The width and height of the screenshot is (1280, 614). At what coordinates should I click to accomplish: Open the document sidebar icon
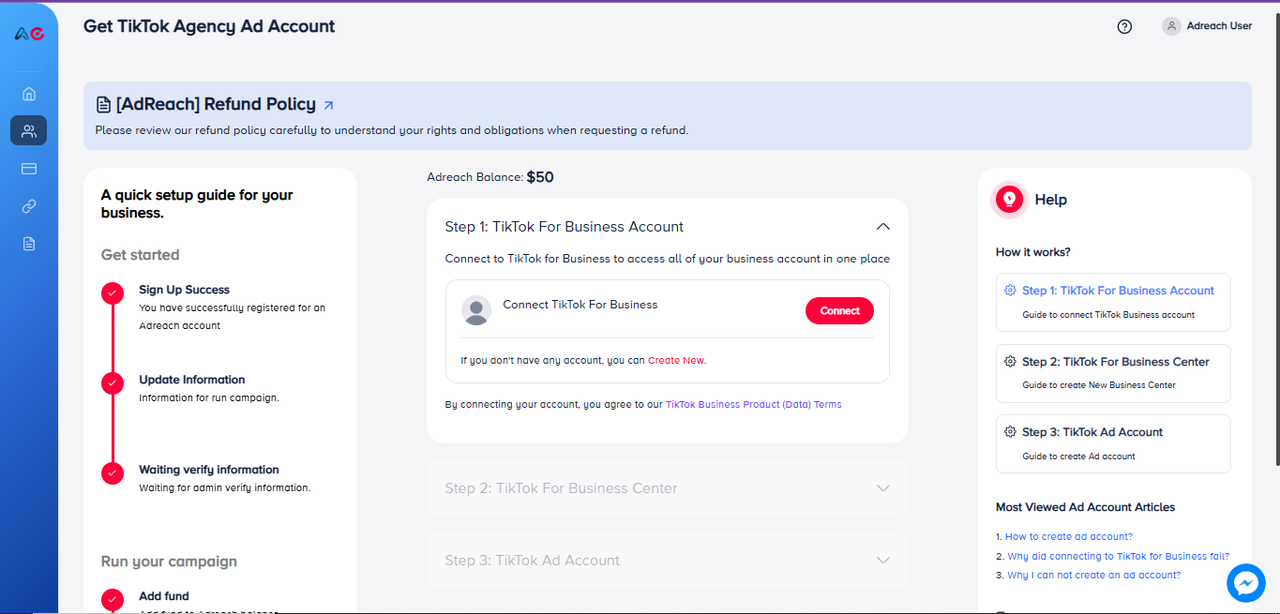click(29, 244)
